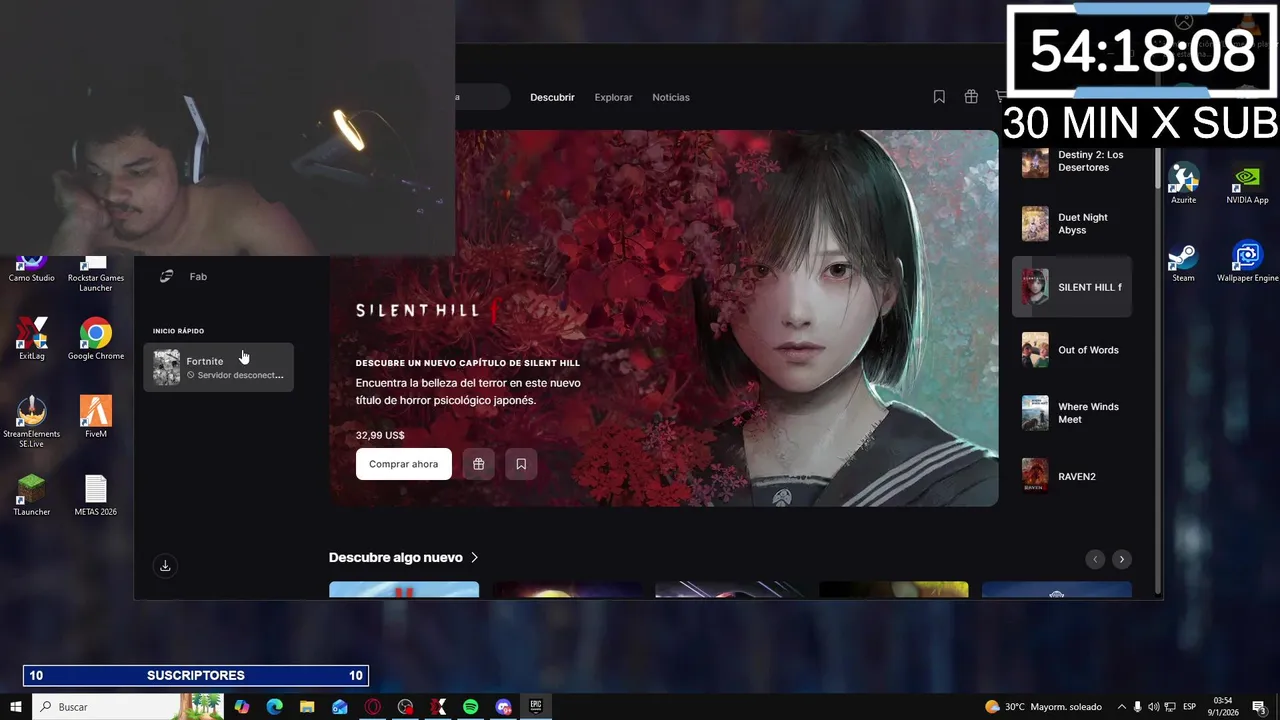Select Destiny 2: Los Desertores in featured list
Screen dimensions: 1280x720
[x=1072, y=161]
